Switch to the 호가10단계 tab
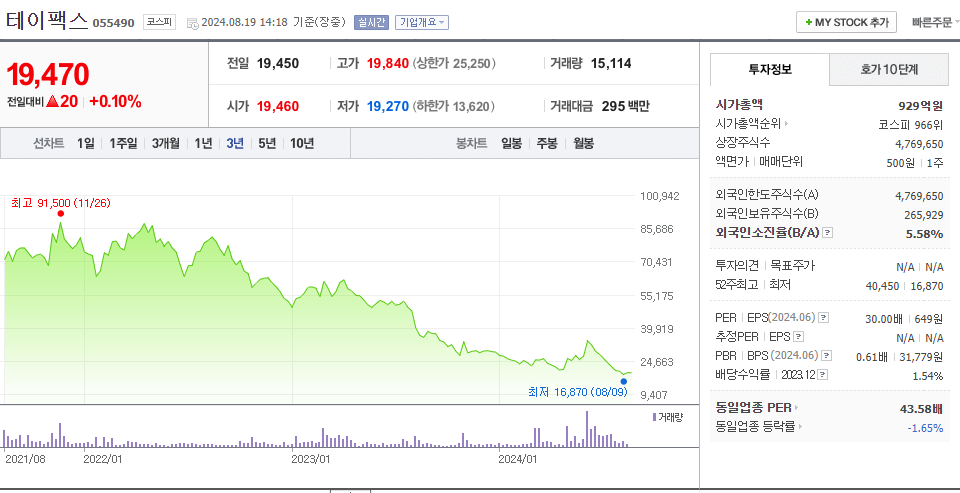This screenshot has height=493, width=960. [x=889, y=69]
